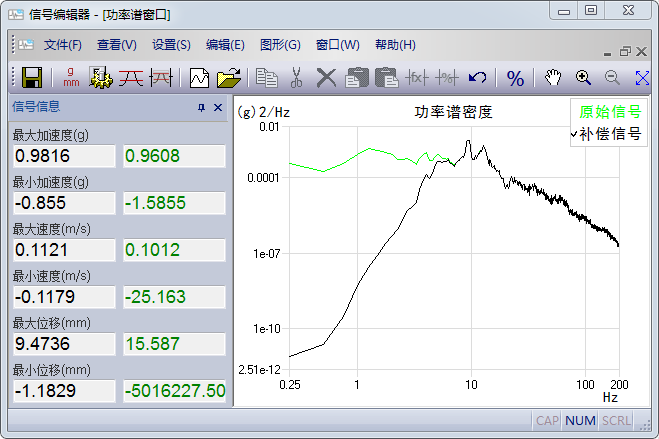Expand the 窗口(W) menu
The image size is (659, 439).
[x=336, y=45]
